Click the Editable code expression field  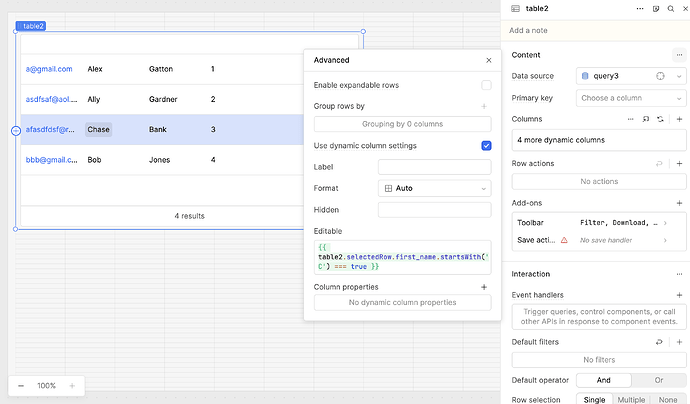pos(402,257)
